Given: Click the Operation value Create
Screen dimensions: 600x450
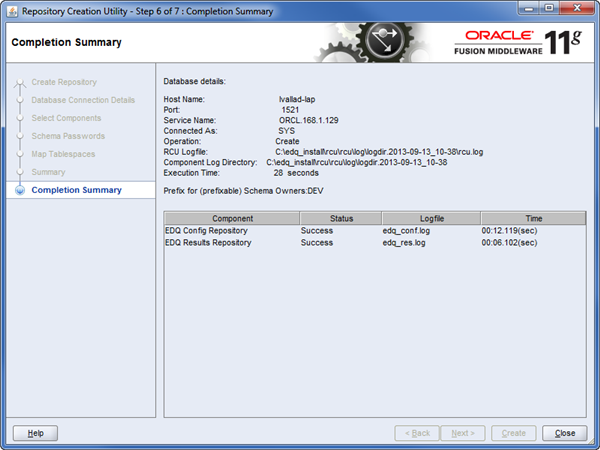Looking at the screenshot, I should point(287,141).
